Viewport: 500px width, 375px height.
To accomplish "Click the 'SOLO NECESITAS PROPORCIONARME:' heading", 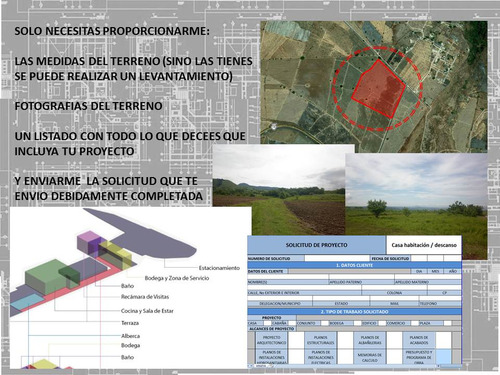I will (112, 31).
